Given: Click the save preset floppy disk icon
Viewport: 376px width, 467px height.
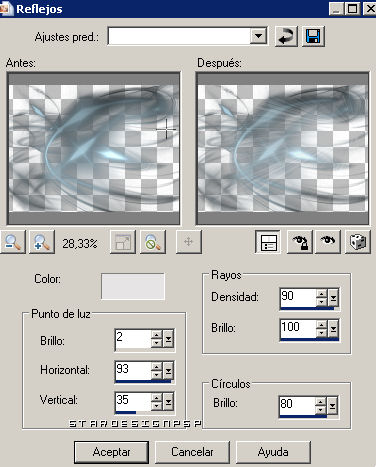Looking at the screenshot, I should tap(313, 36).
